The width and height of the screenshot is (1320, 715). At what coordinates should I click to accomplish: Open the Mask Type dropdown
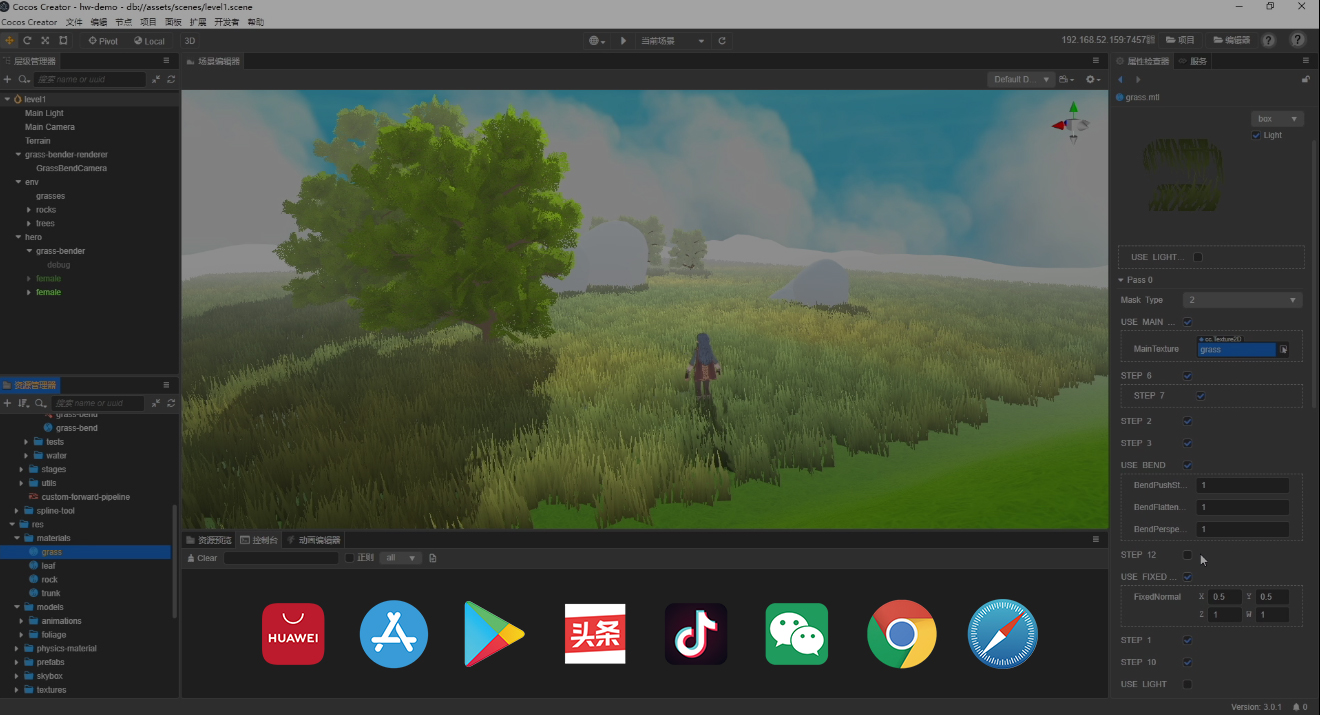click(x=1242, y=300)
